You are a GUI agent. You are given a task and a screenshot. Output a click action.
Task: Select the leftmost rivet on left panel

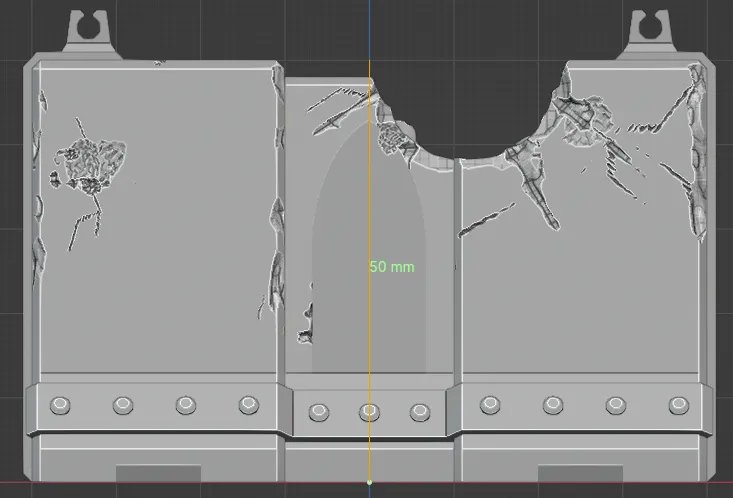[60, 405]
